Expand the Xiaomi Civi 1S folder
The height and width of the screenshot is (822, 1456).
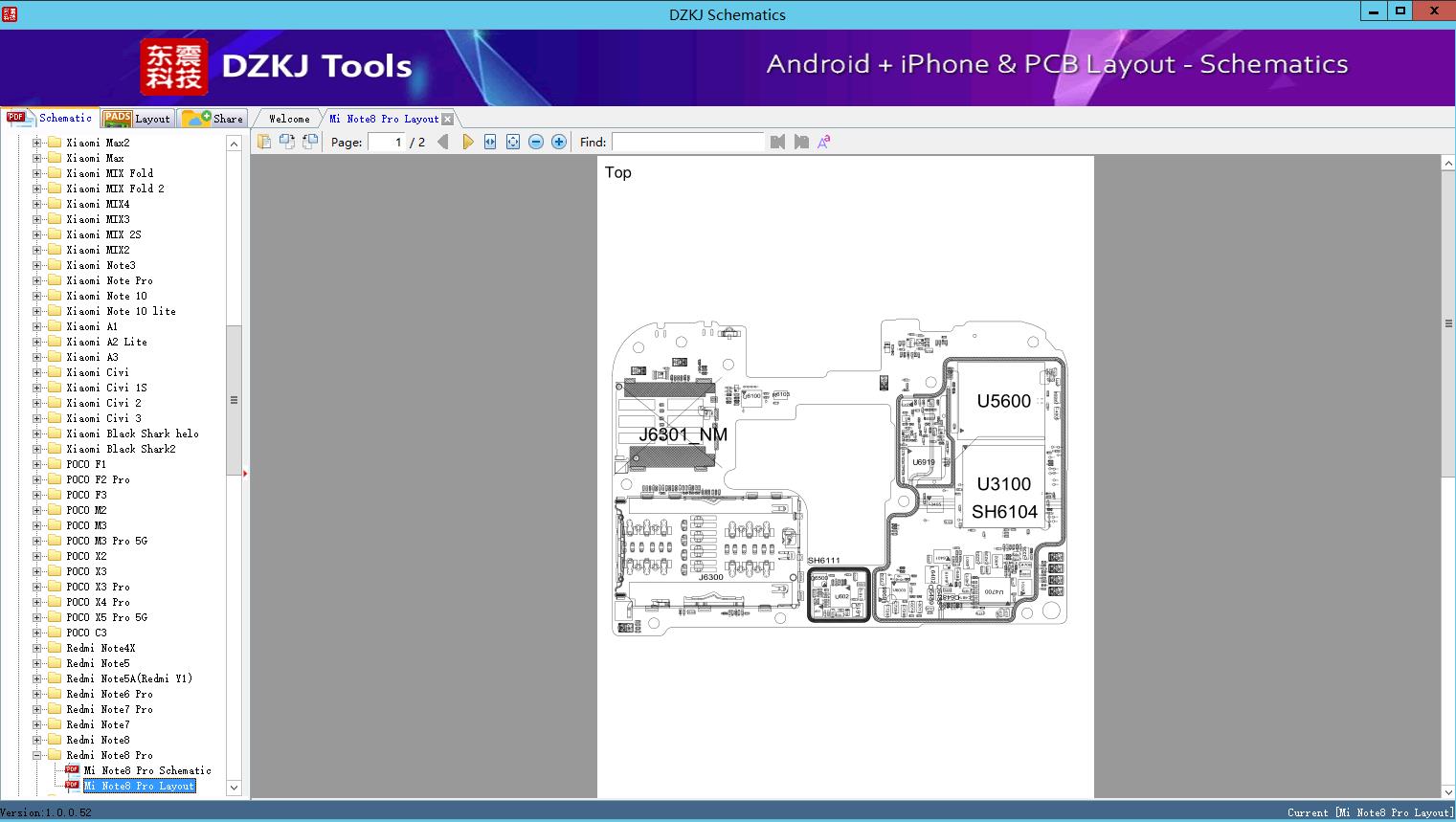click(x=36, y=388)
